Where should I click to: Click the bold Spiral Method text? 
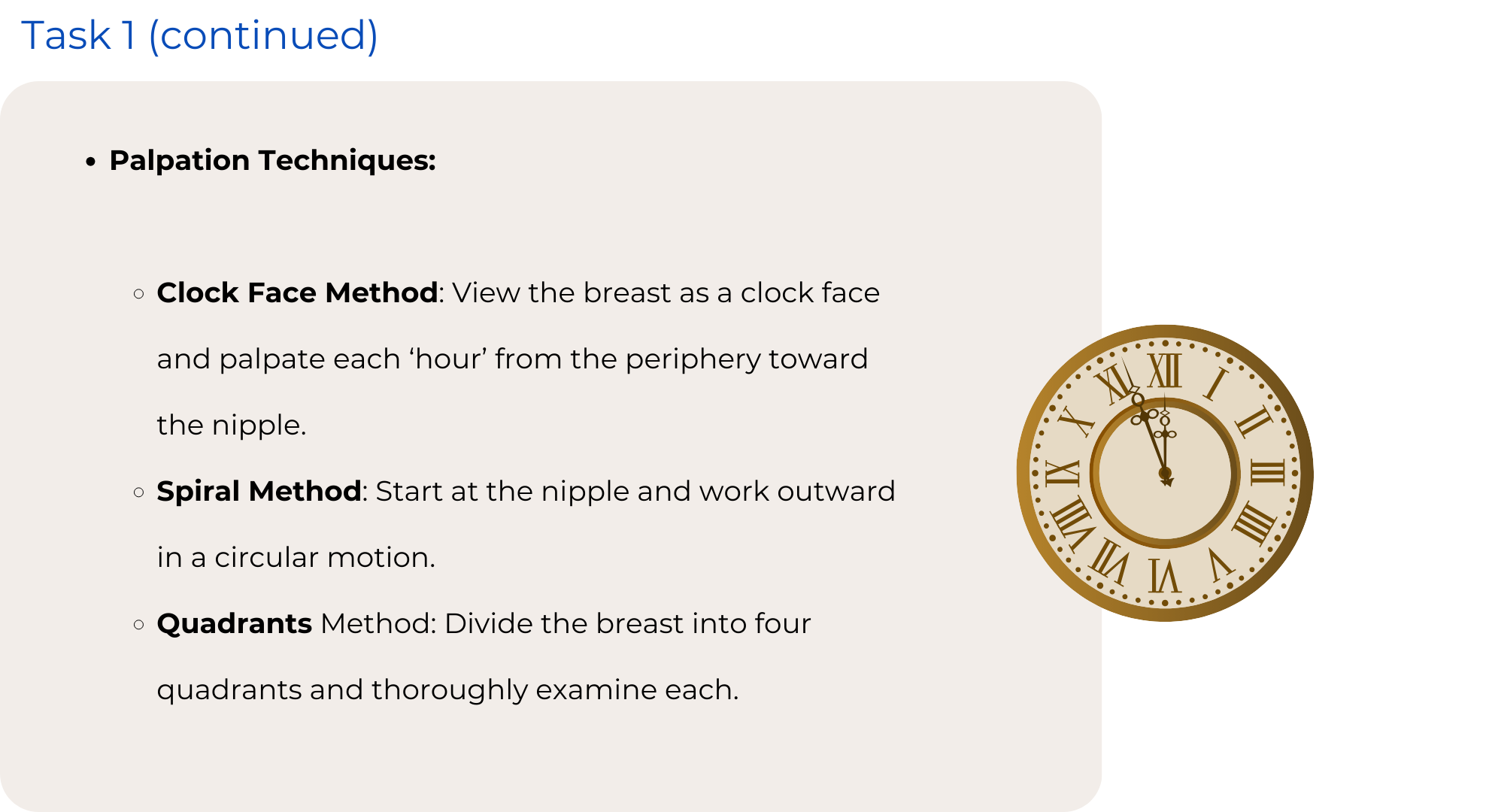coord(259,491)
